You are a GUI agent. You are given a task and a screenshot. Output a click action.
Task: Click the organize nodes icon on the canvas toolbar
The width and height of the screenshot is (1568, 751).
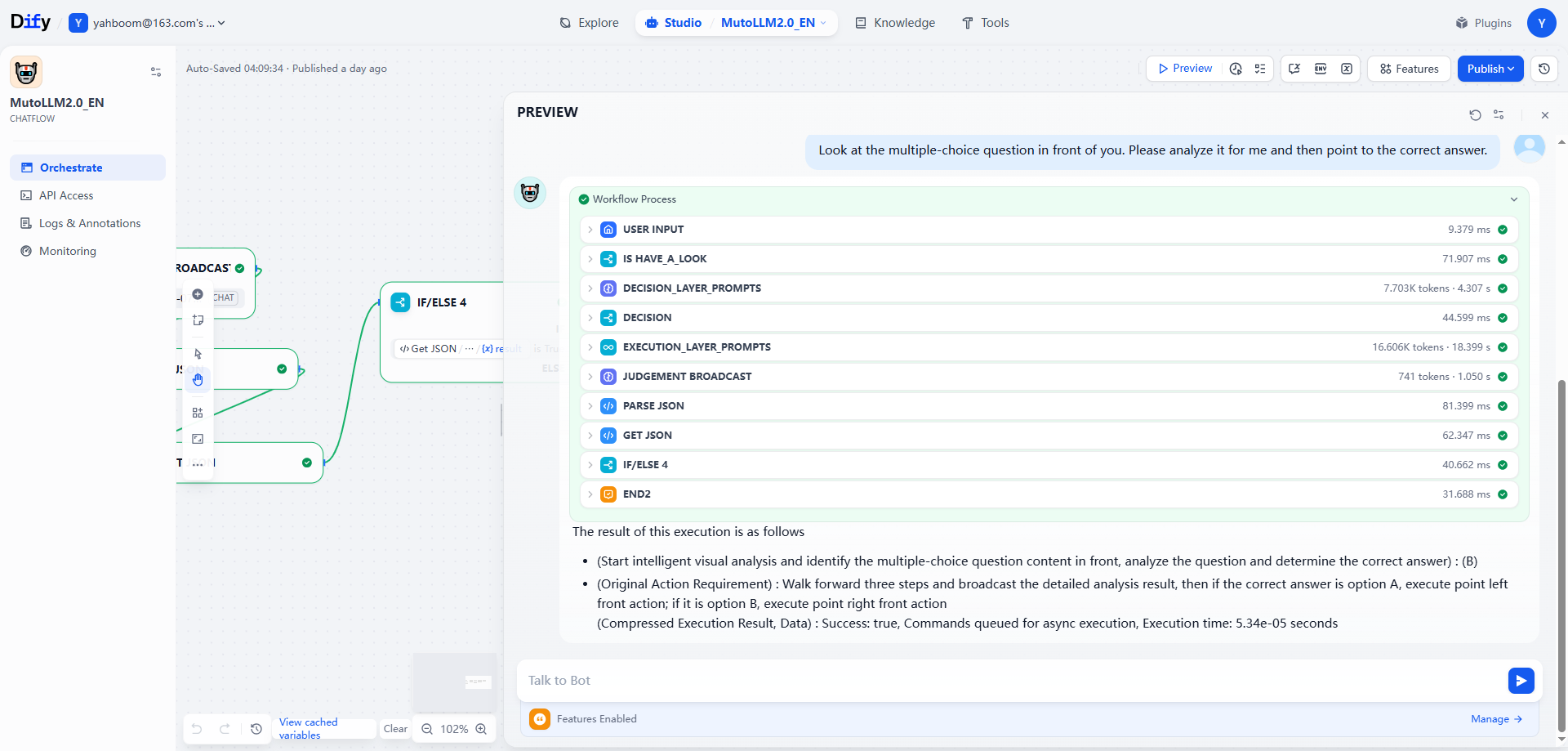point(198,413)
